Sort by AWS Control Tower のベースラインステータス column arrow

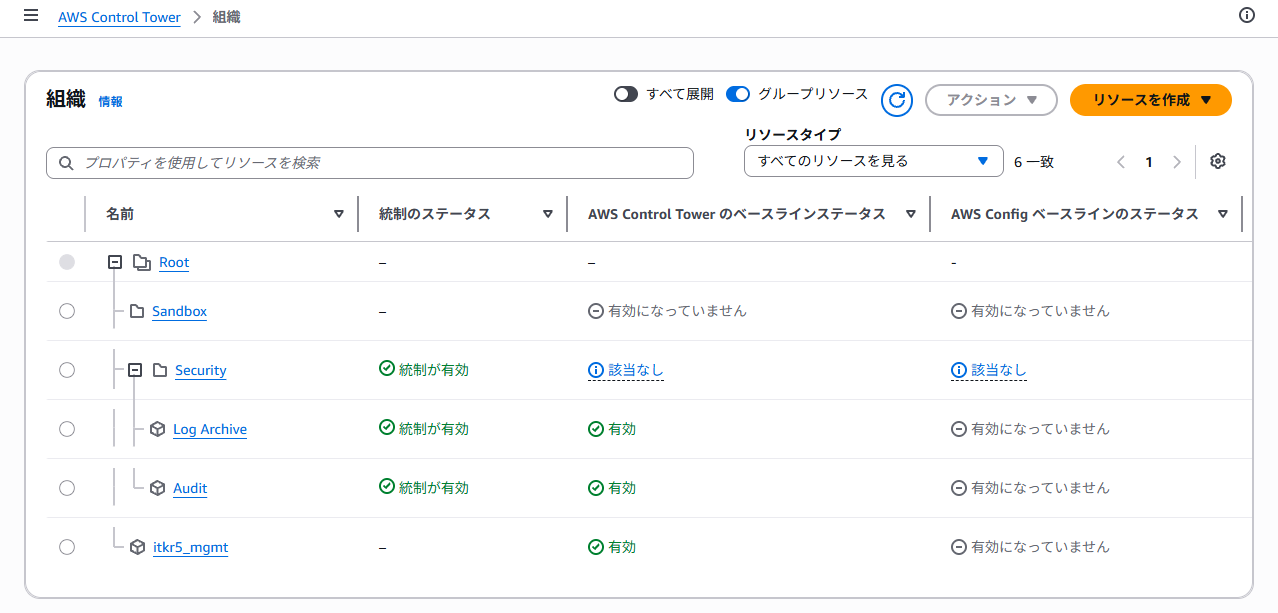[910, 214]
